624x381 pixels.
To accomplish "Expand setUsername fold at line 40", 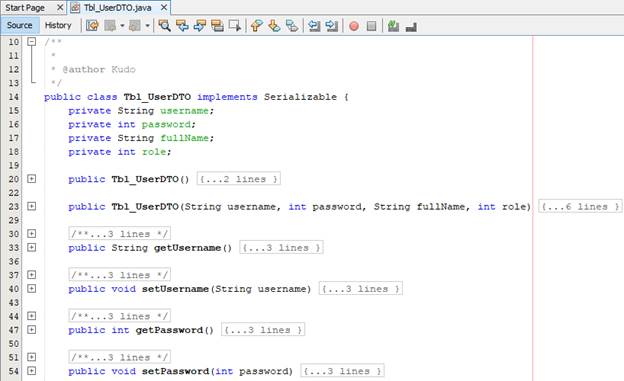I will (x=31, y=288).
